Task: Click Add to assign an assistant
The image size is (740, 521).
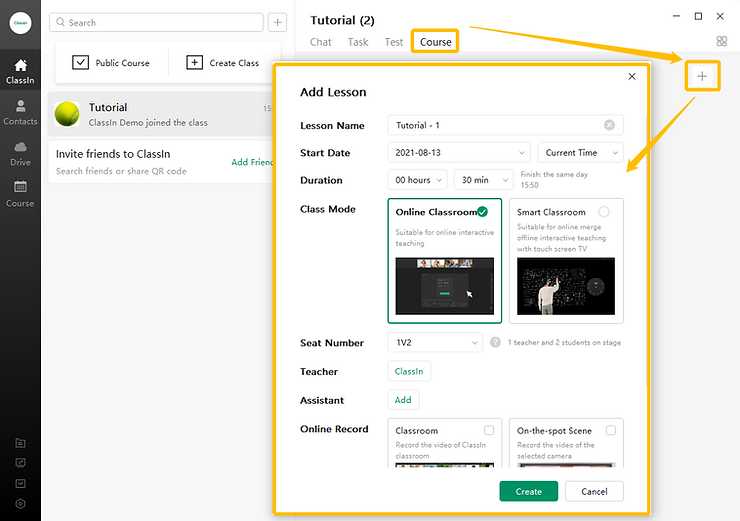Action: pyautogui.click(x=403, y=399)
